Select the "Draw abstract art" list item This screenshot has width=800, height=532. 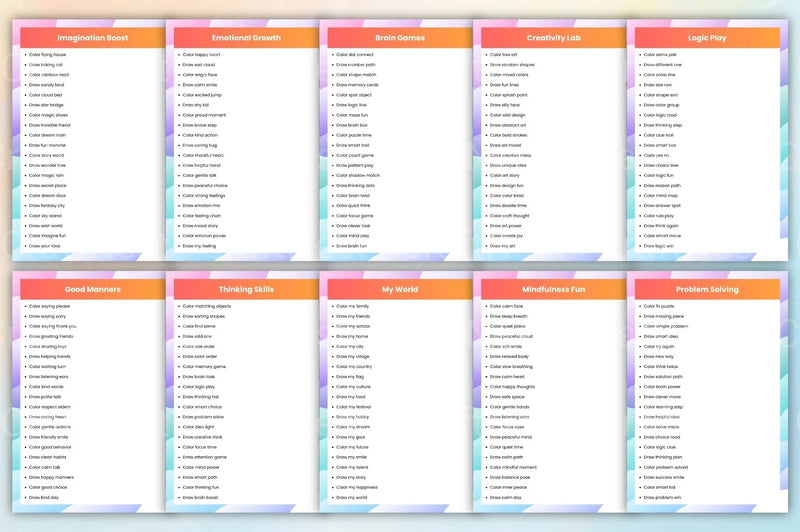point(508,125)
